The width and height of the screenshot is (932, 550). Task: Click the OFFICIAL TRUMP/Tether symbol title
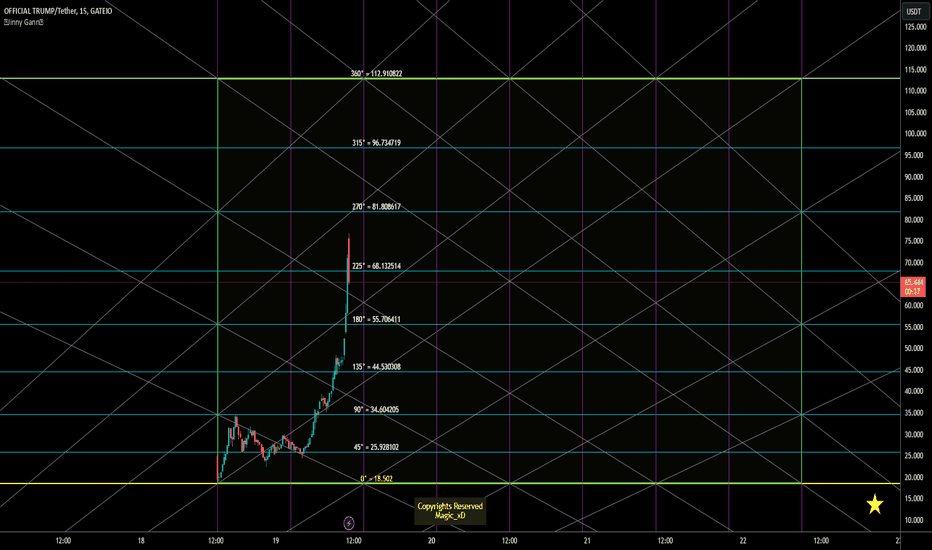click(x=58, y=11)
